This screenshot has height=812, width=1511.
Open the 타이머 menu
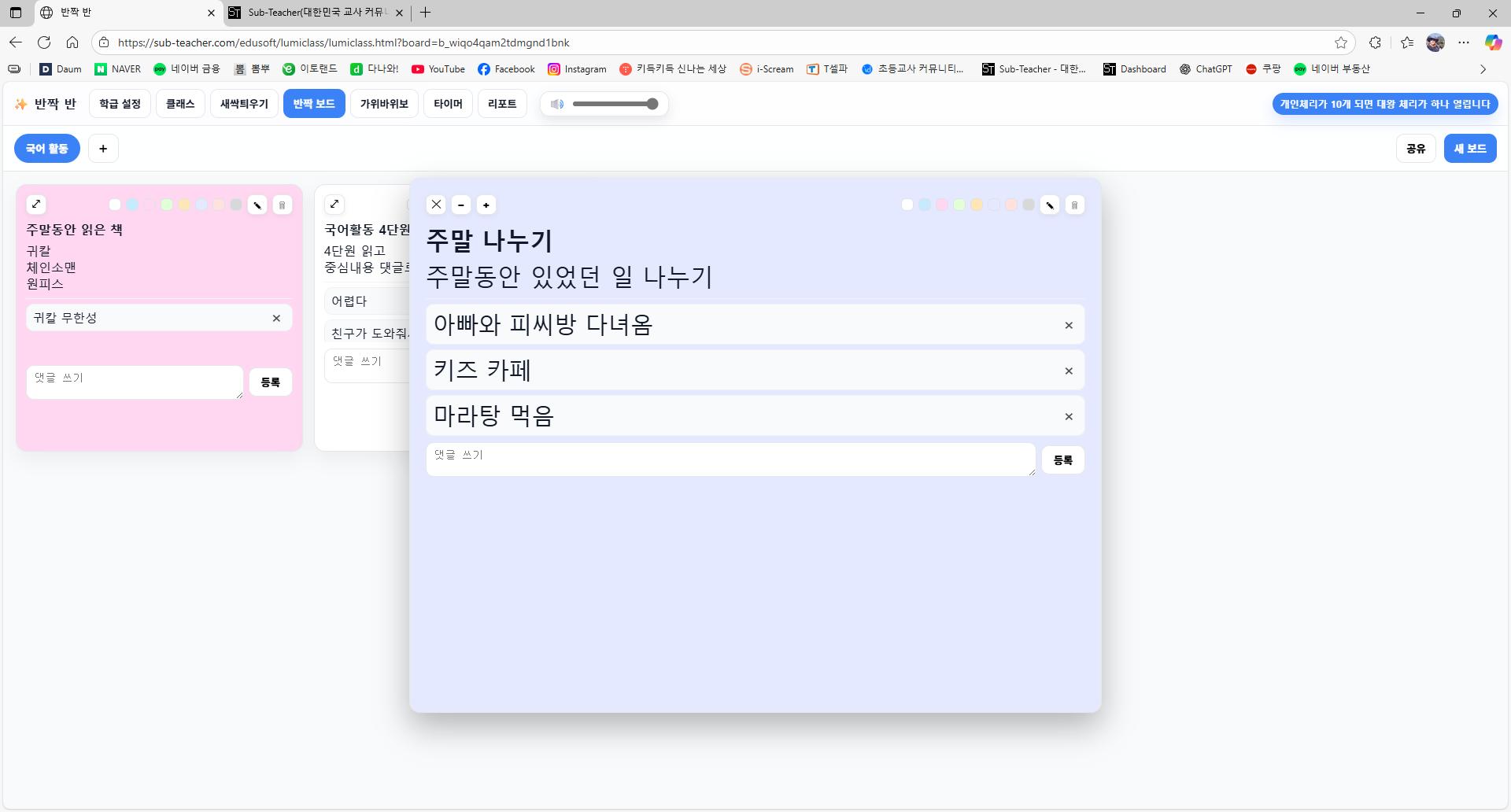(x=448, y=104)
